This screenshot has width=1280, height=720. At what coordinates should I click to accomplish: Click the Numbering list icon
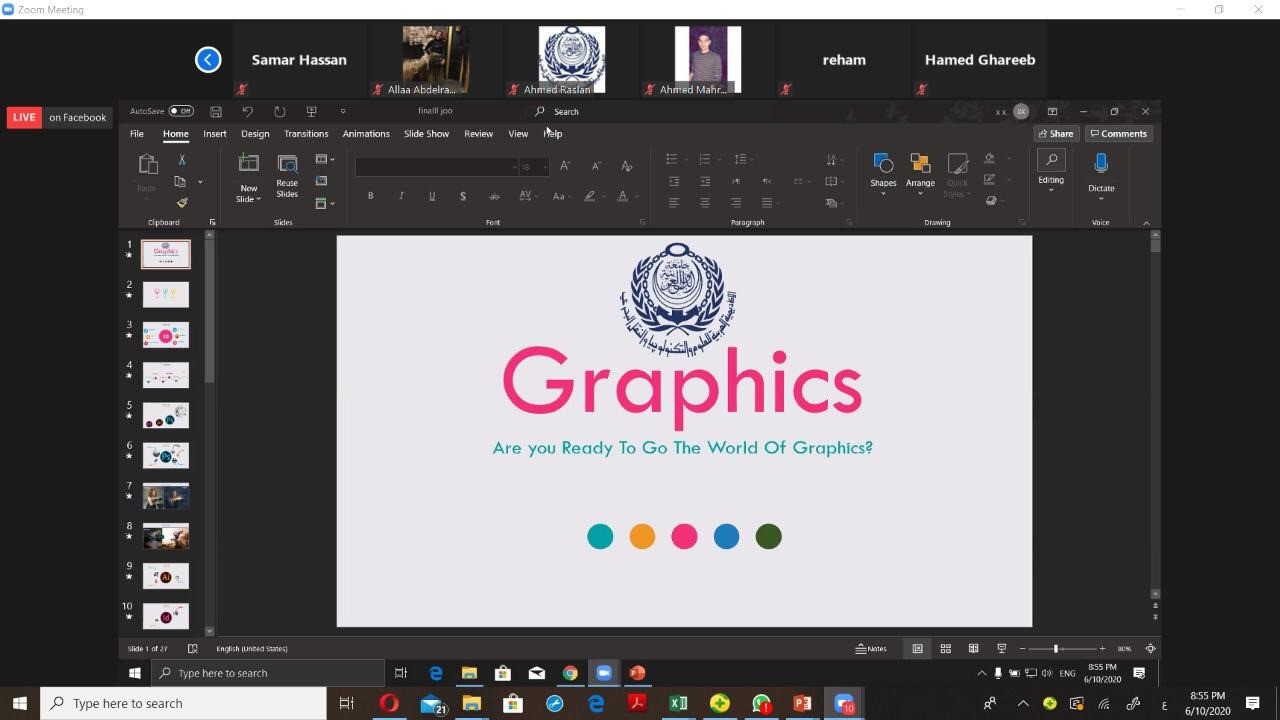point(705,159)
